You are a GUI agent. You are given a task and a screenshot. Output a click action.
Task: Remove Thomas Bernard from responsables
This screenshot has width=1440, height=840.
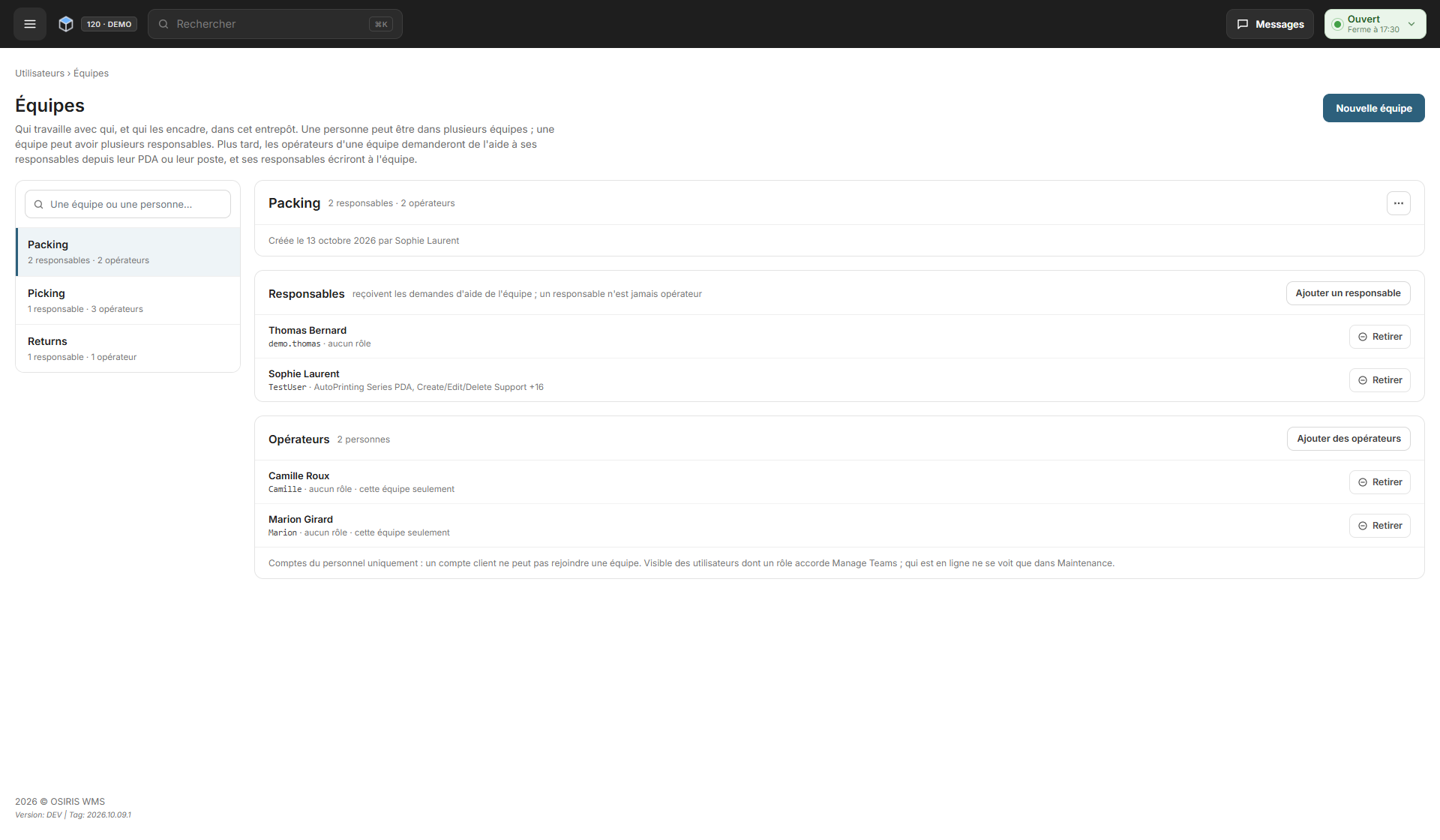(1379, 337)
